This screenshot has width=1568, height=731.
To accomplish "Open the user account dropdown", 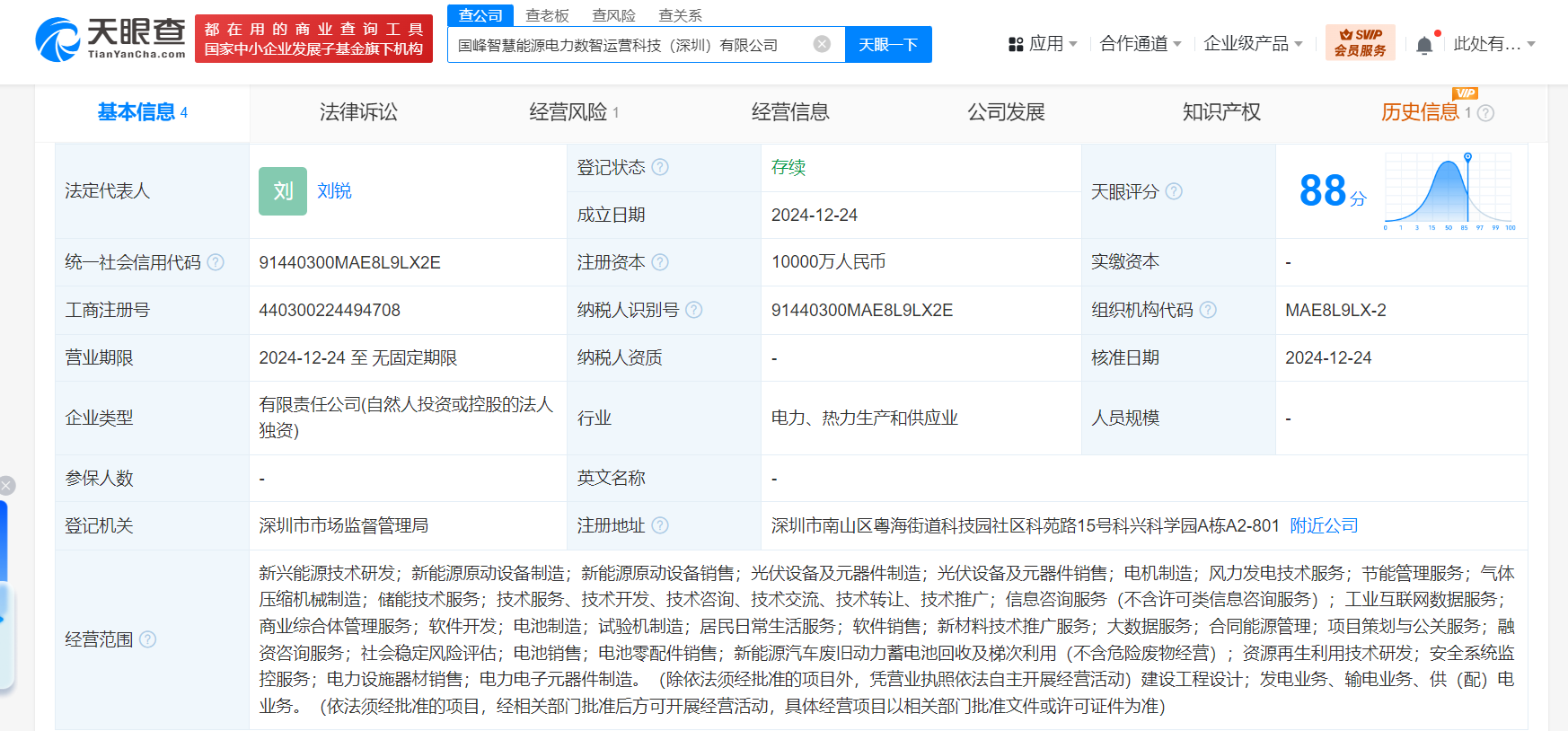I will click(x=1493, y=44).
